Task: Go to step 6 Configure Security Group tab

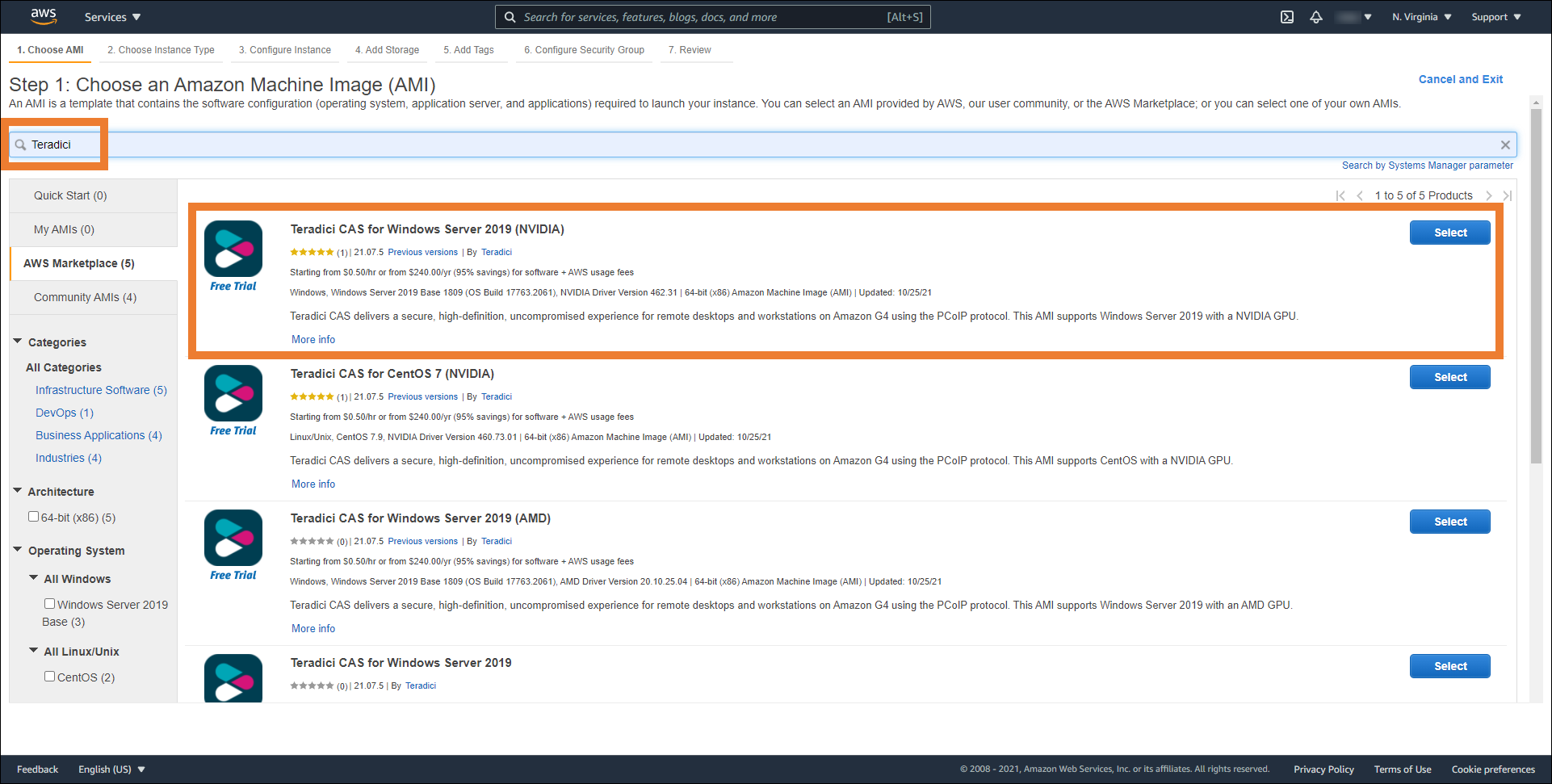Action: (x=584, y=50)
